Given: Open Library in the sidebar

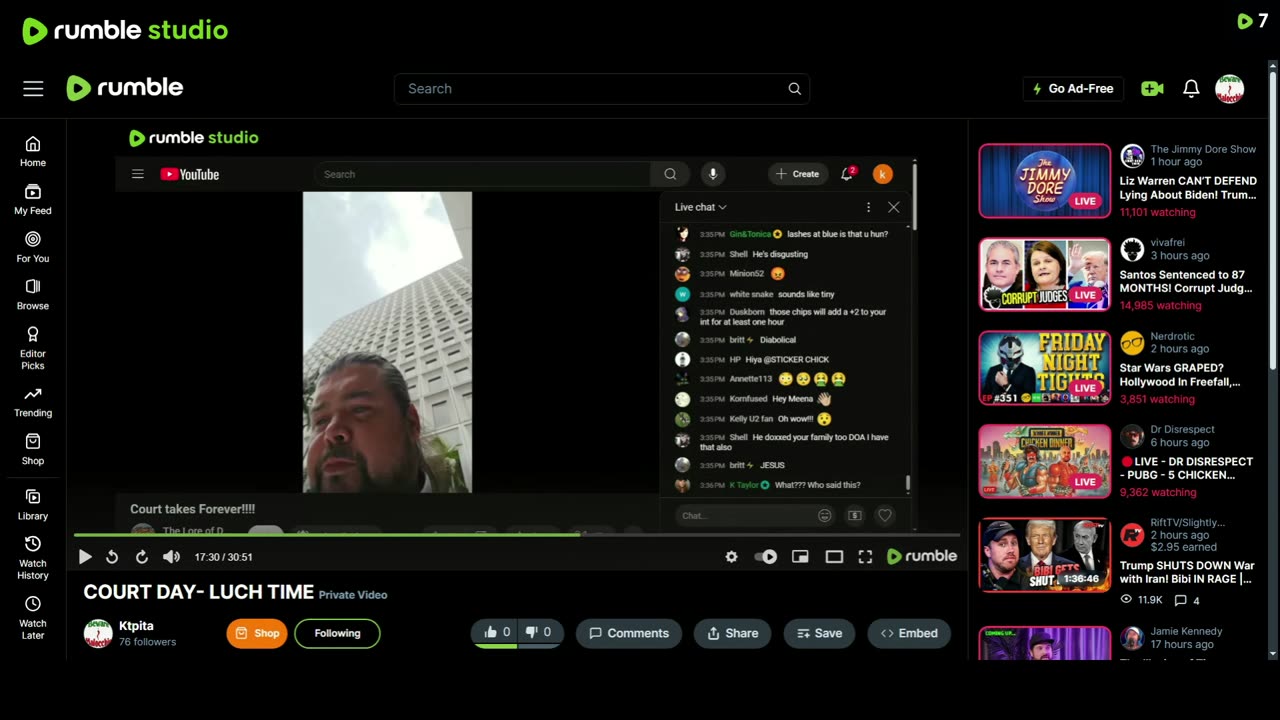Looking at the screenshot, I should (x=33, y=505).
